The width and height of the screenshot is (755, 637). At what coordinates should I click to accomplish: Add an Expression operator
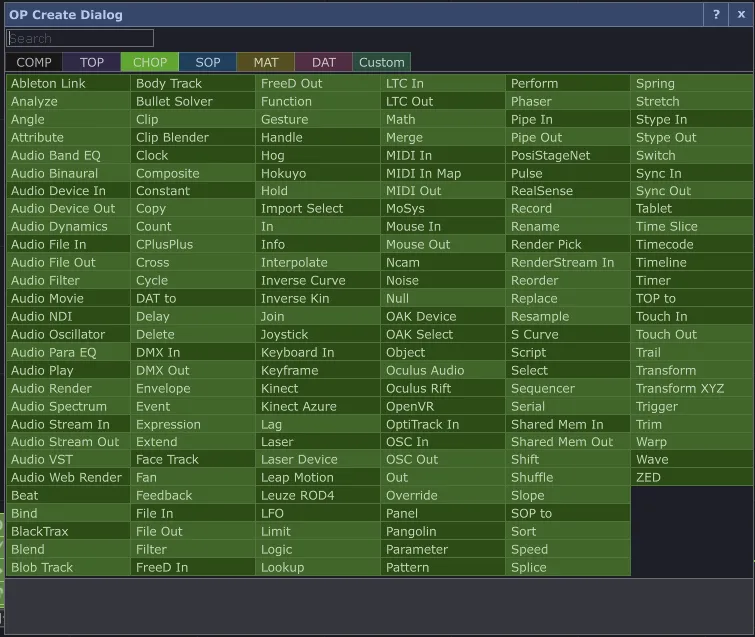pos(193,424)
